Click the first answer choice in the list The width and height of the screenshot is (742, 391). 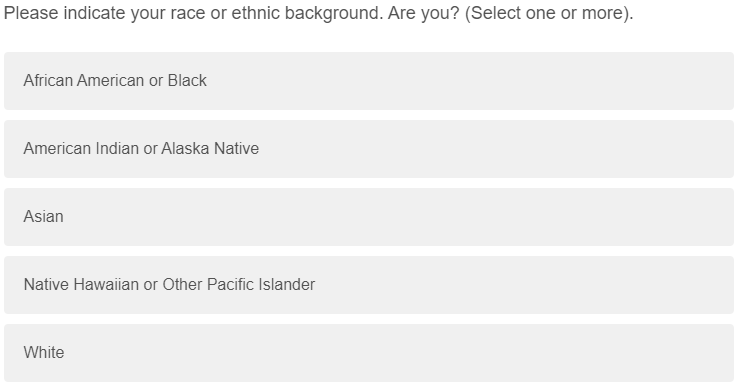click(369, 81)
